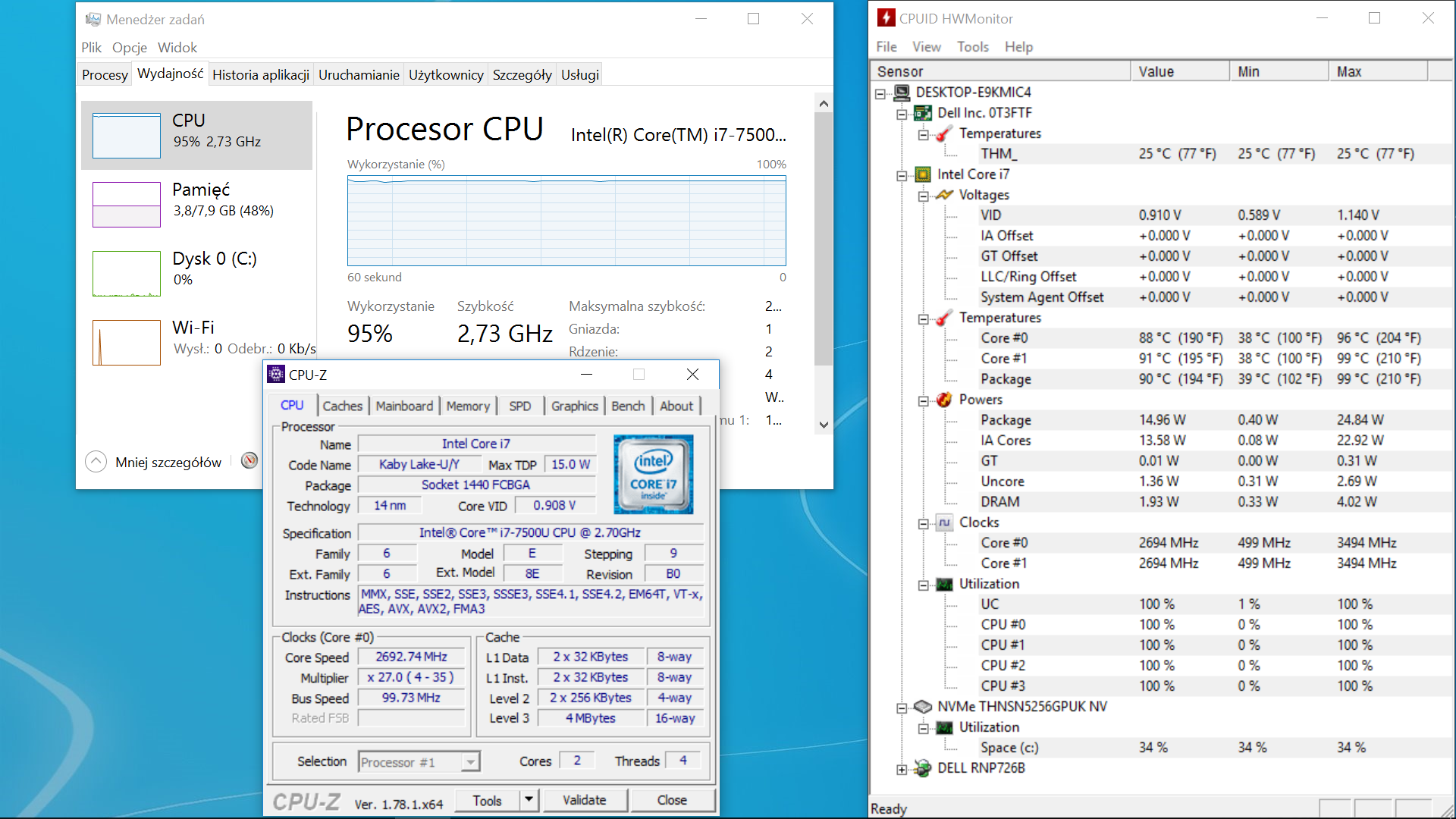Click the Powers flame icon
This screenshot has width=1456, height=819.
click(x=944, y=400)
